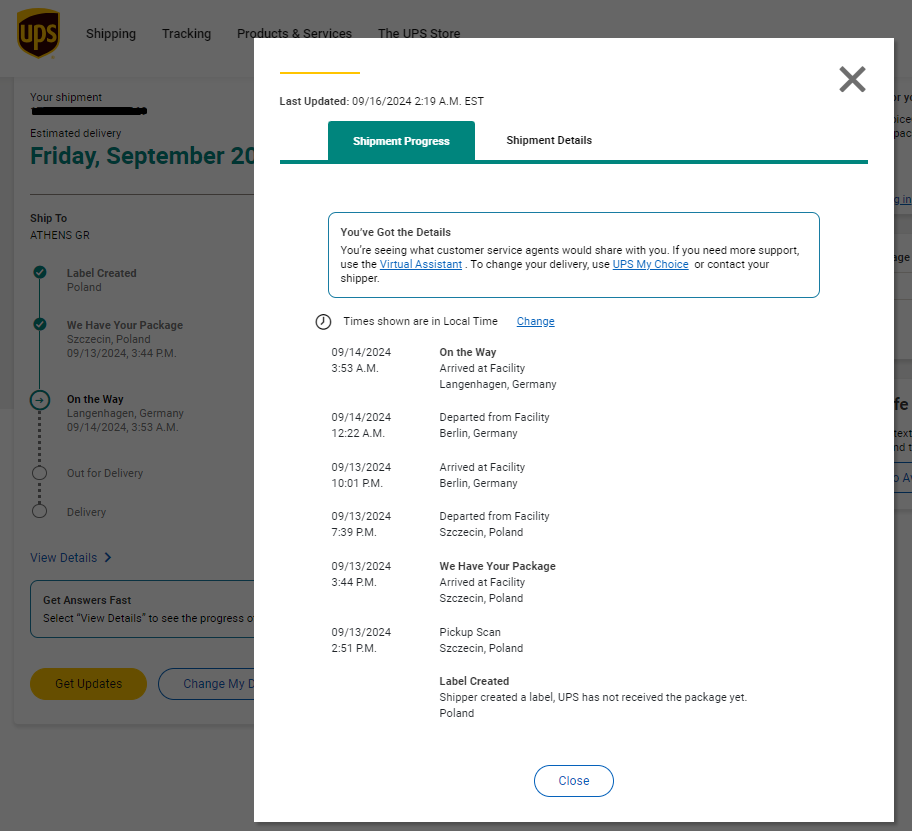Click the Close button at bottom
The width and height of the screenshot is (912, 831).
[573, 781]
